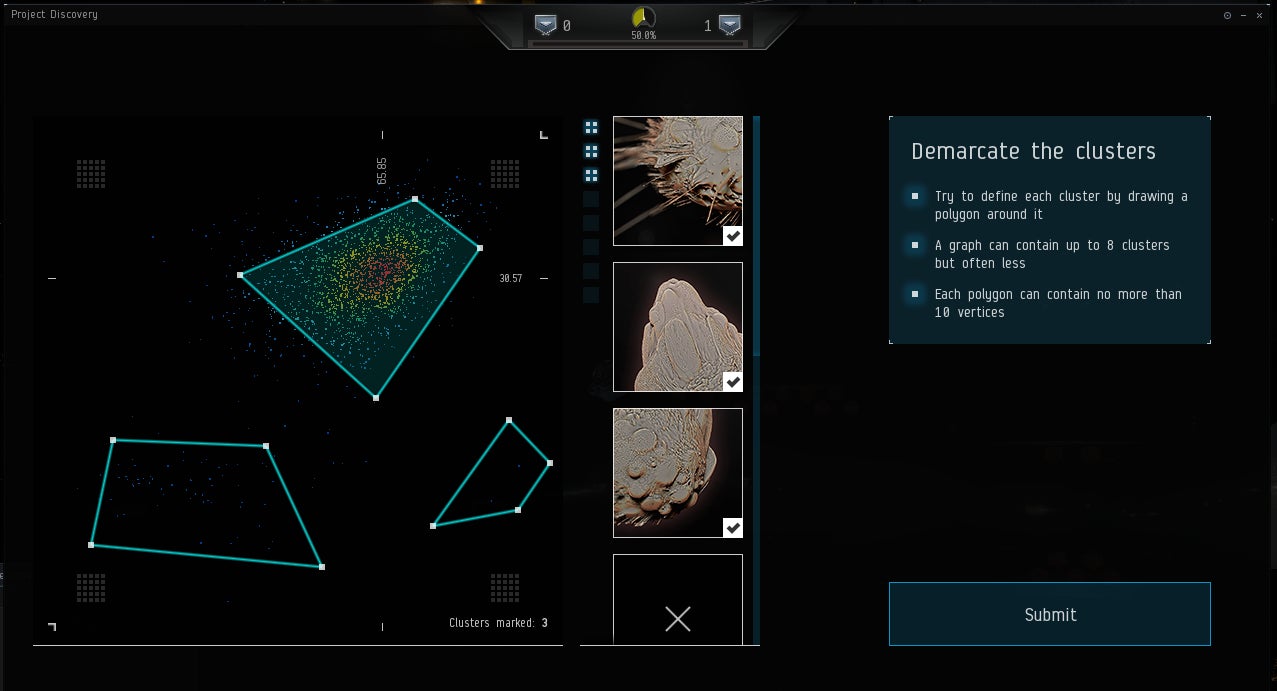Select the second cluster marker grid icon

tap(591, 151)
